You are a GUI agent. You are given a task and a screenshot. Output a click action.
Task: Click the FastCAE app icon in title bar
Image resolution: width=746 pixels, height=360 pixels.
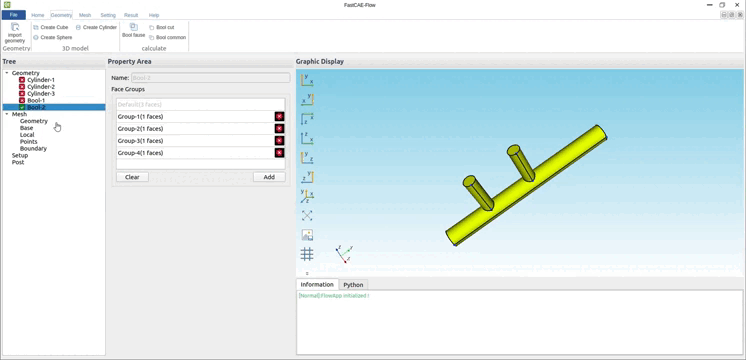[x=7, y=4]
